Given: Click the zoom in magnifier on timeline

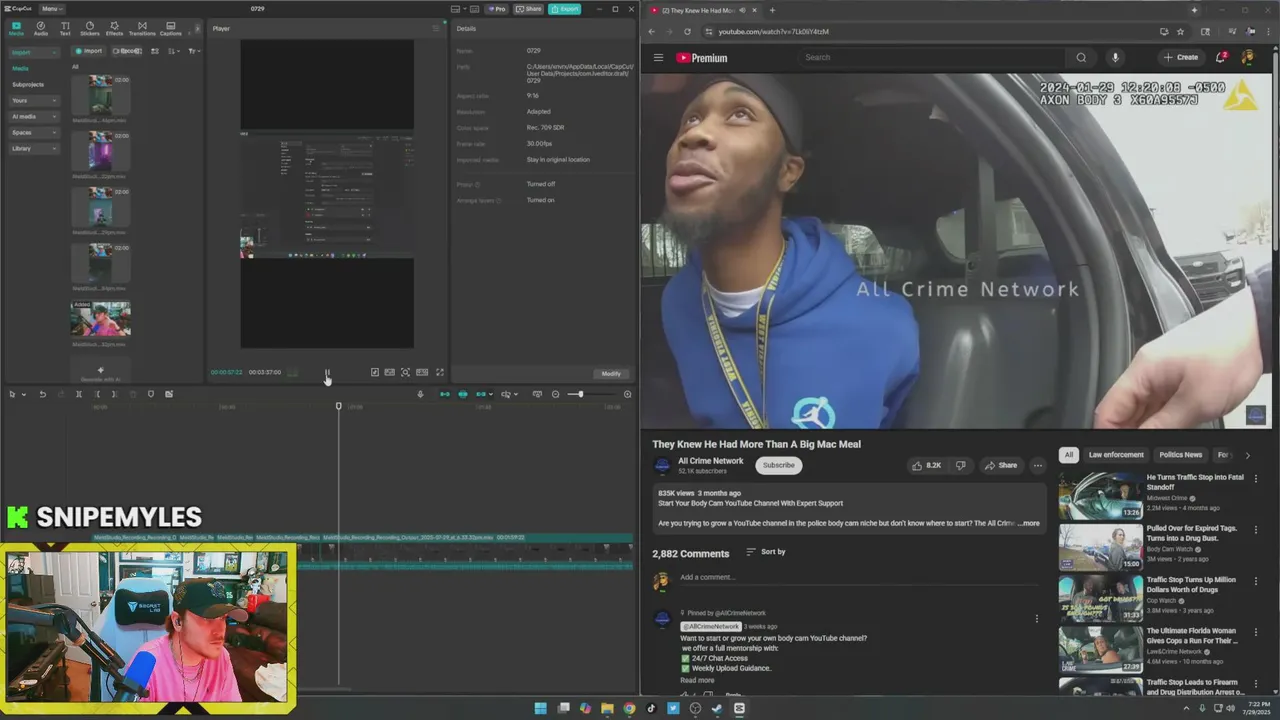Looking at the screenshot, I should click(627, 394).
